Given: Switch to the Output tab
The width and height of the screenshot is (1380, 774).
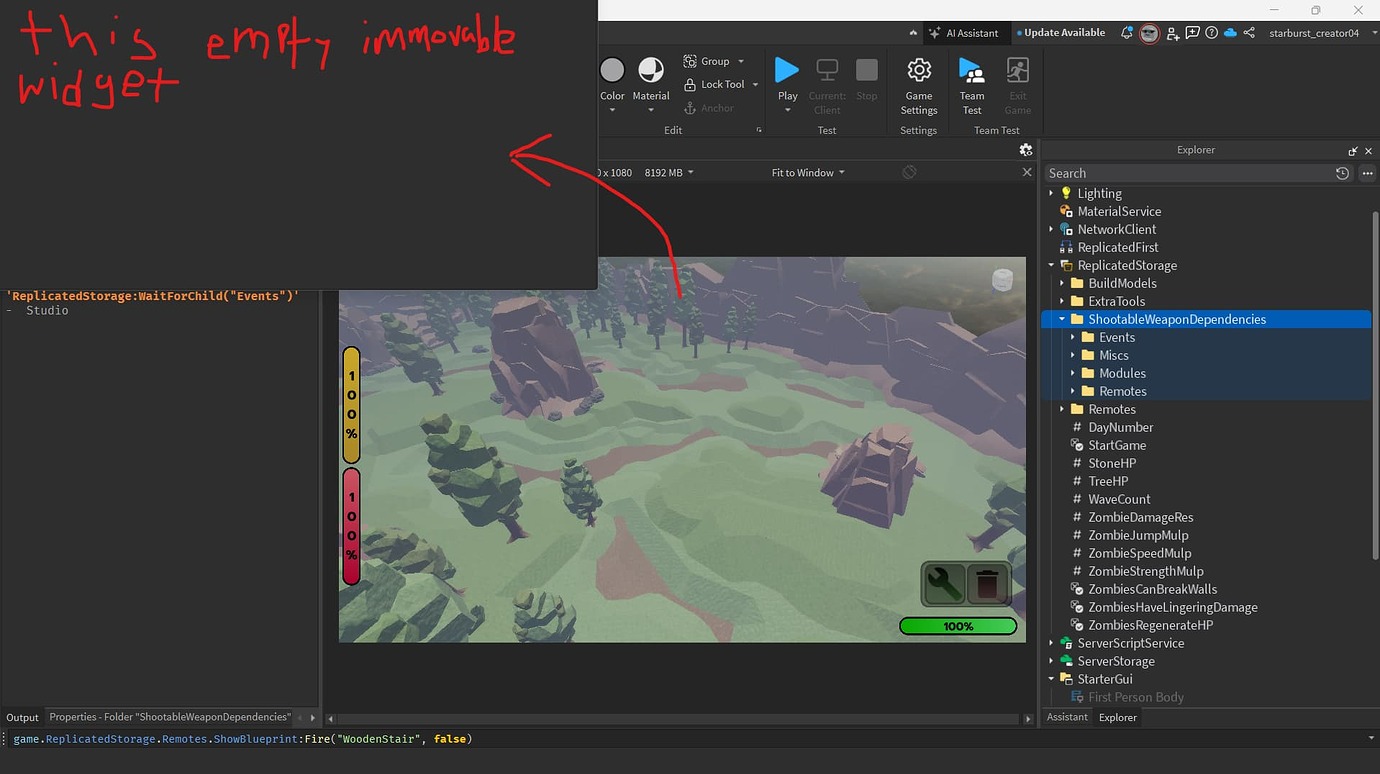Looking at the screenshot, I should tap(22, 717).
